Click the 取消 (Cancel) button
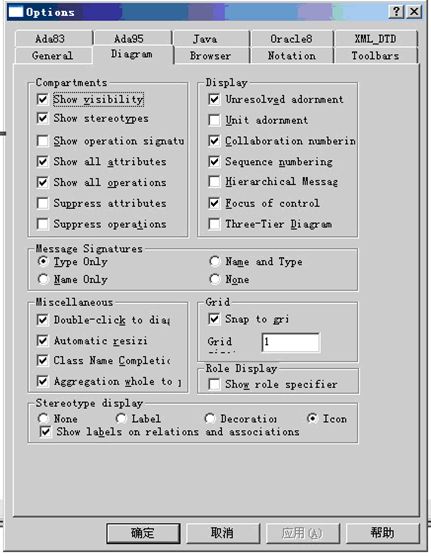 (x=223, y=533)
